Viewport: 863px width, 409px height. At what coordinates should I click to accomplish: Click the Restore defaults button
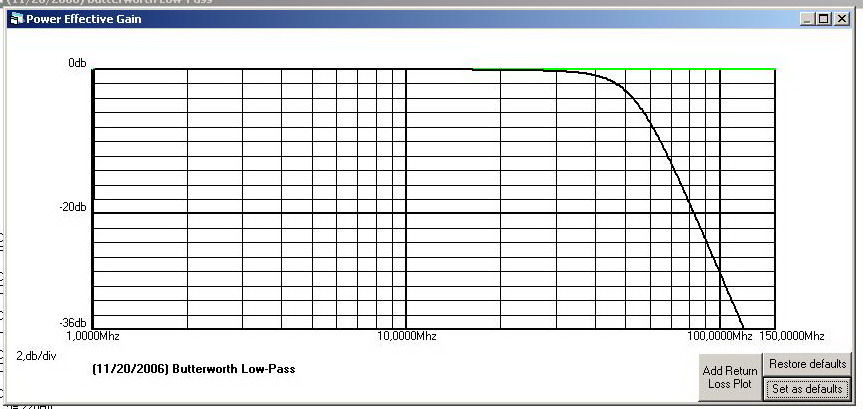tap(807, 364)
